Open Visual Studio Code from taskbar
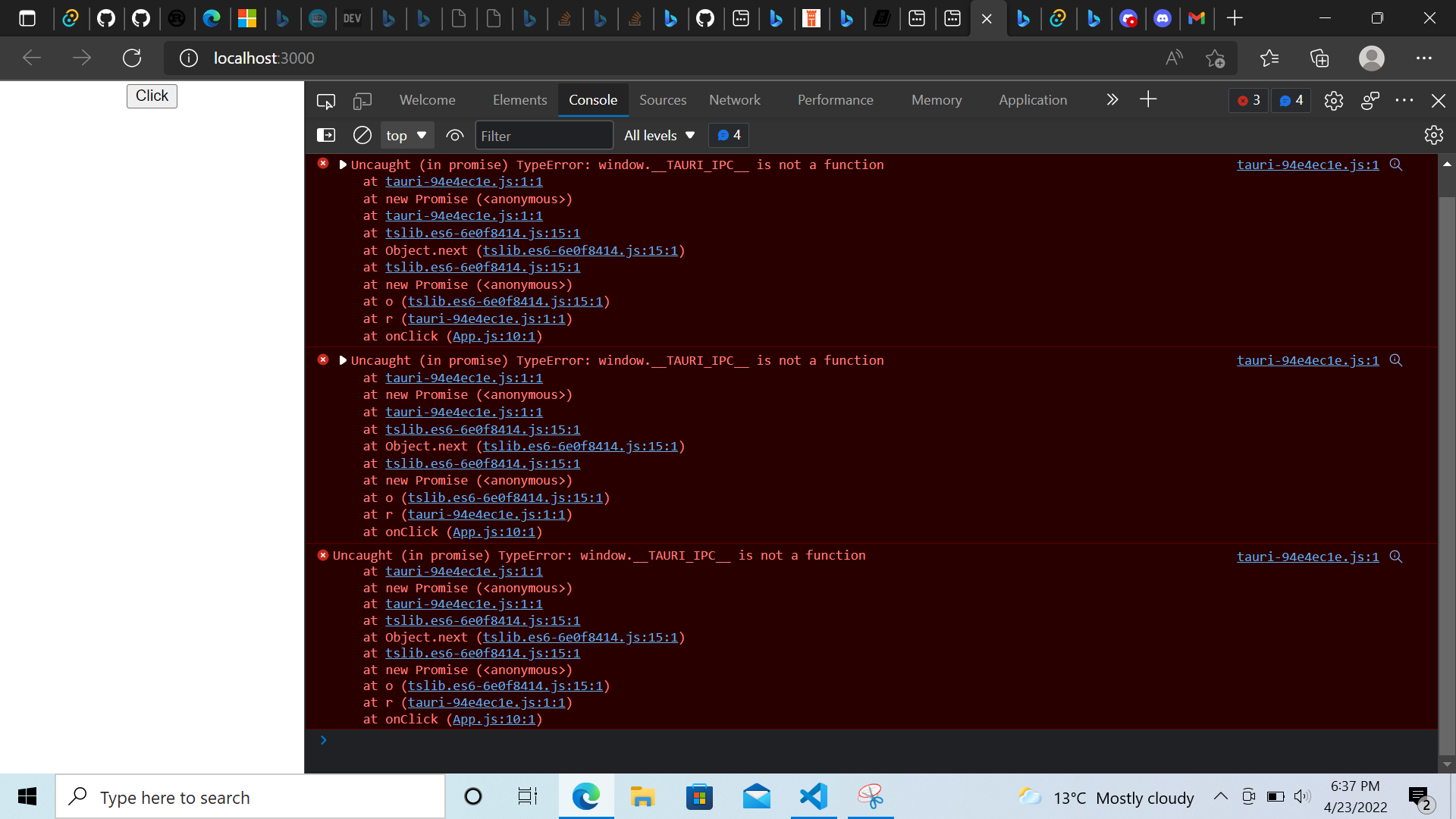Image resolution: width=1456 pixels, height=819 pixels. [813, 797]
